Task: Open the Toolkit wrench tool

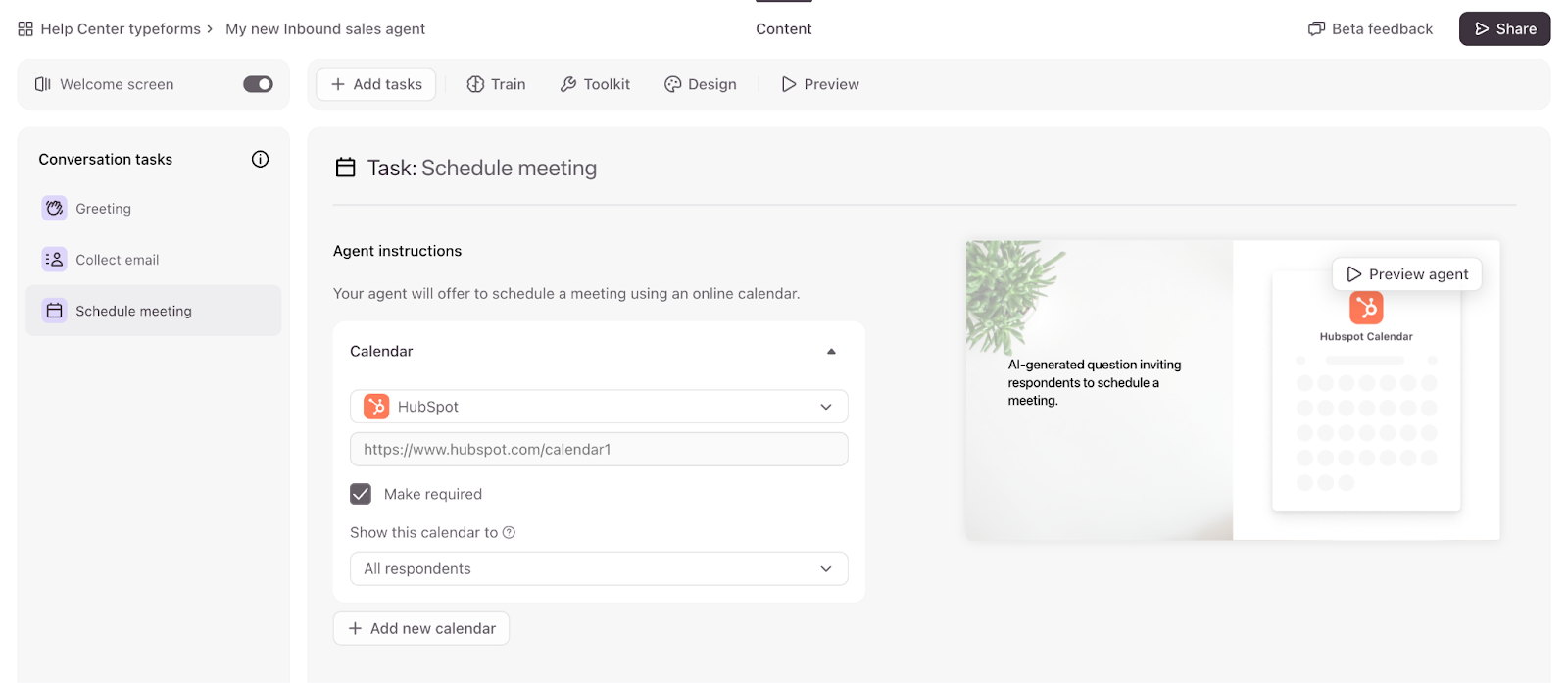Action: 595,84
